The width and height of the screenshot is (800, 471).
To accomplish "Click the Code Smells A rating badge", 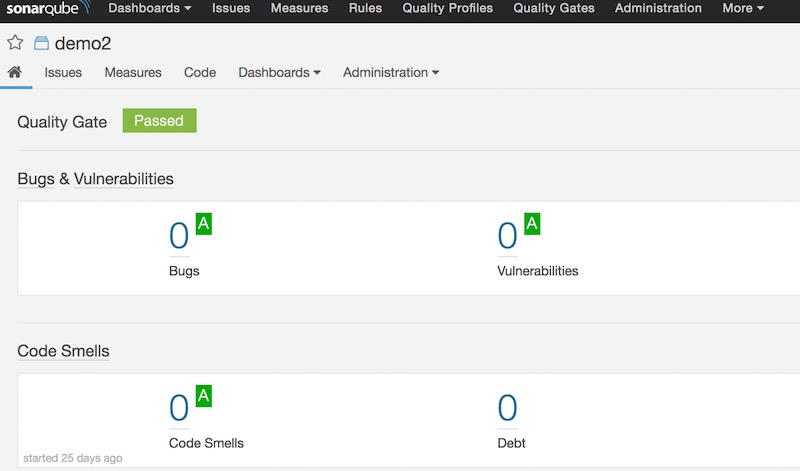I will pos(204,396).
